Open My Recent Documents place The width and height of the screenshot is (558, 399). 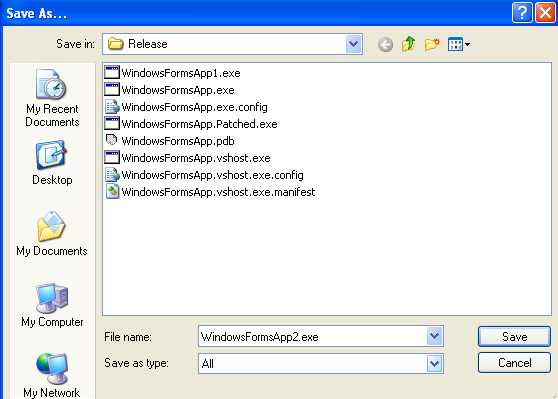[52, 98]
